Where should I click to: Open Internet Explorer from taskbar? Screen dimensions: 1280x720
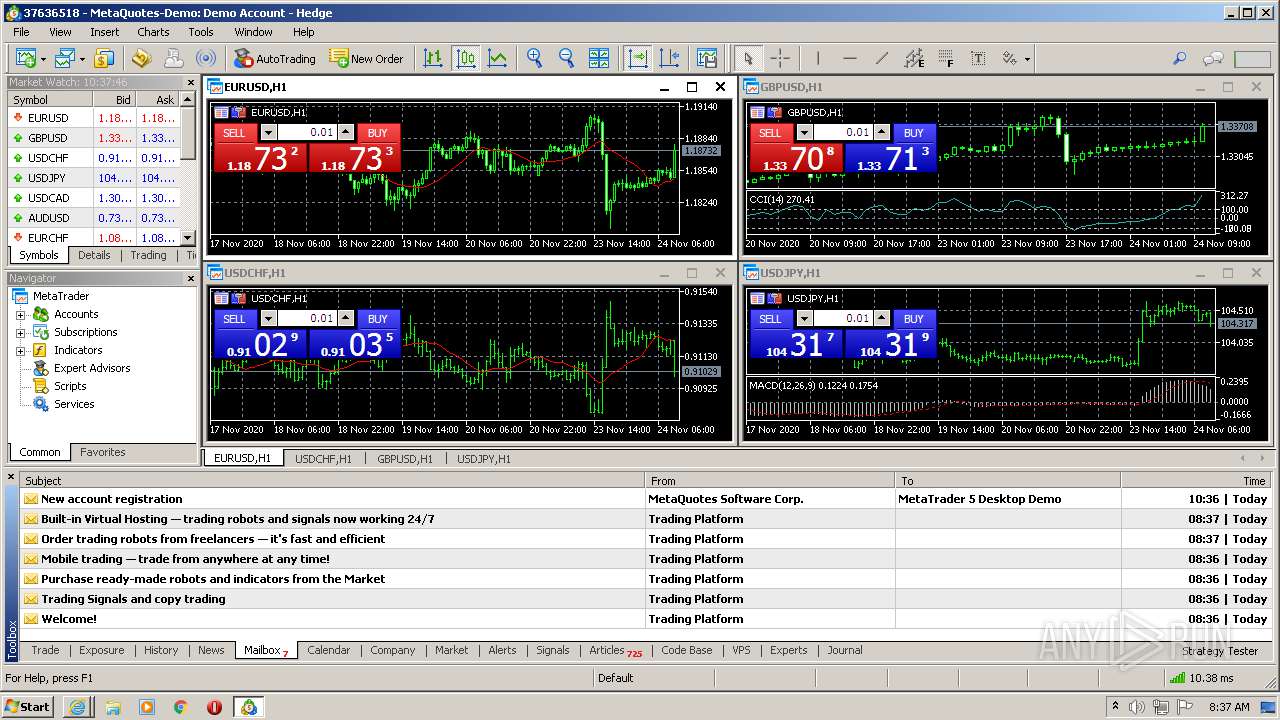tap(77, 706)
